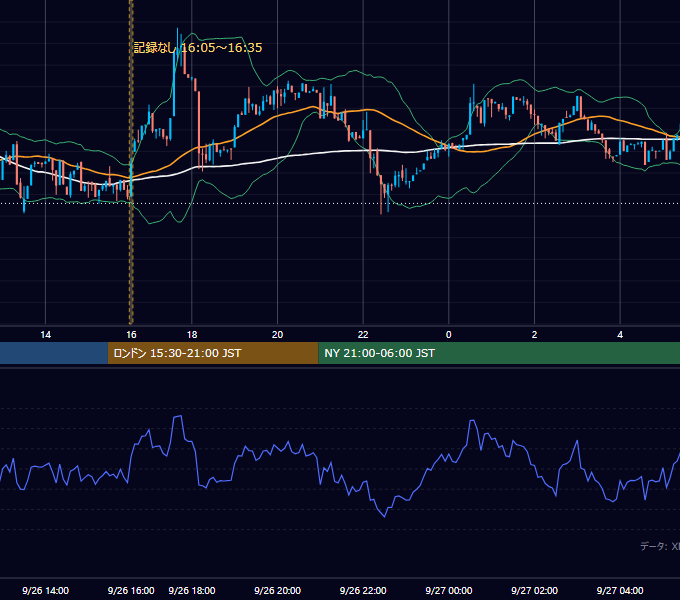The image size is (680, 600).
Task: Click the 0 hour label on price chart axis
Action: (448, 335)
